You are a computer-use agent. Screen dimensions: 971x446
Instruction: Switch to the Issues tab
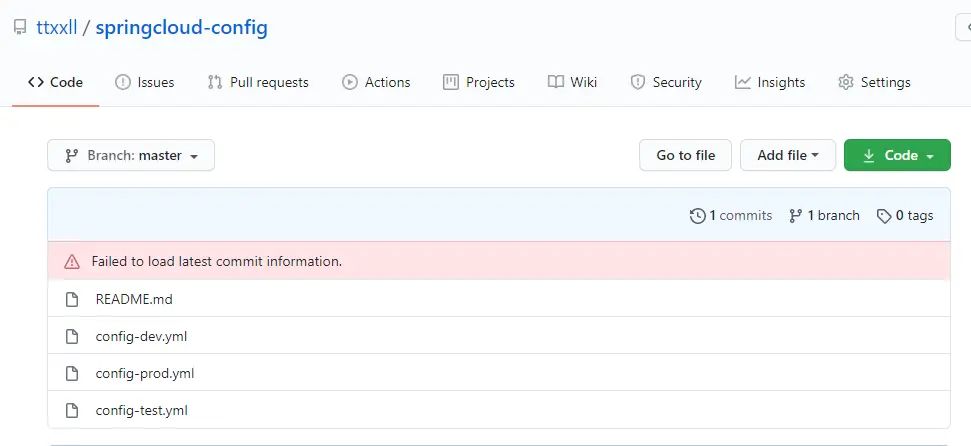click(x=144, y=82)
